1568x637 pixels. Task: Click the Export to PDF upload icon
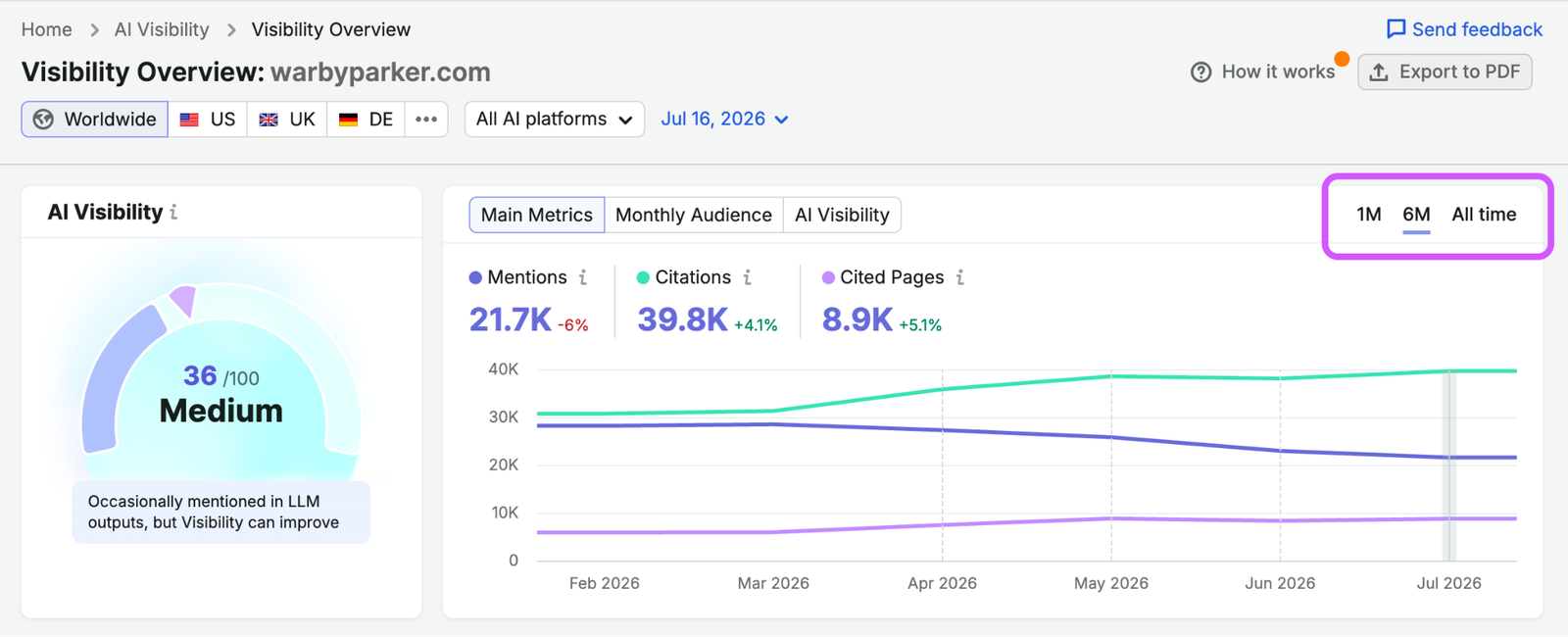(x=1379, y=72)
